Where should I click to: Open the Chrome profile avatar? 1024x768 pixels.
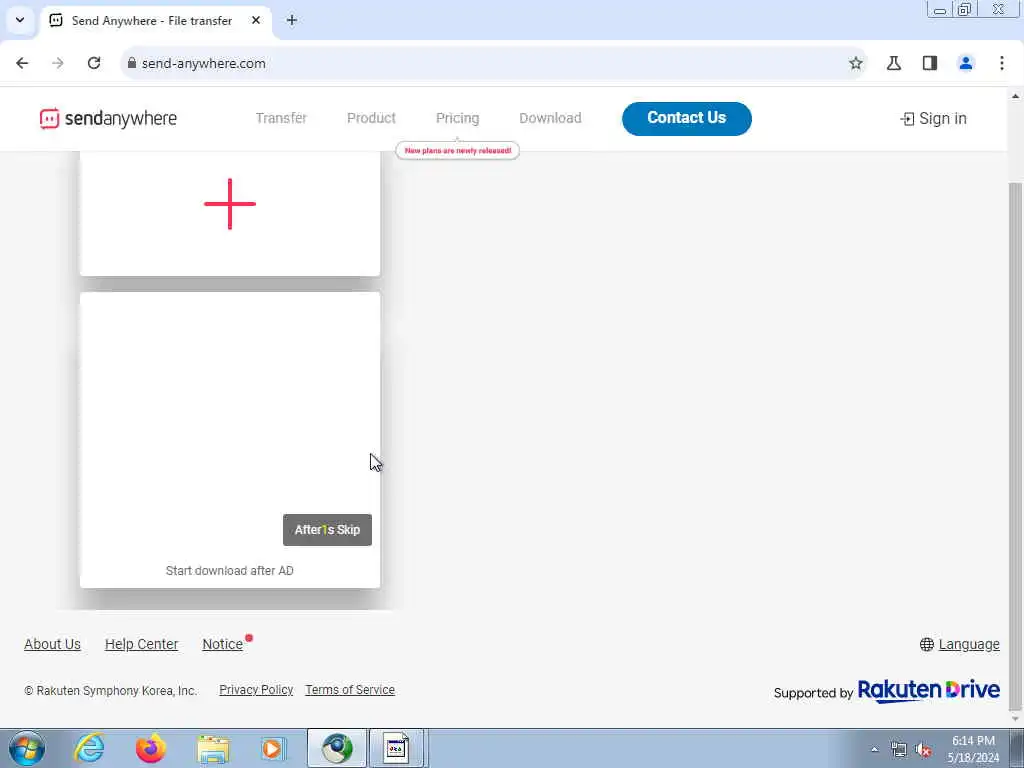point(966,63)
